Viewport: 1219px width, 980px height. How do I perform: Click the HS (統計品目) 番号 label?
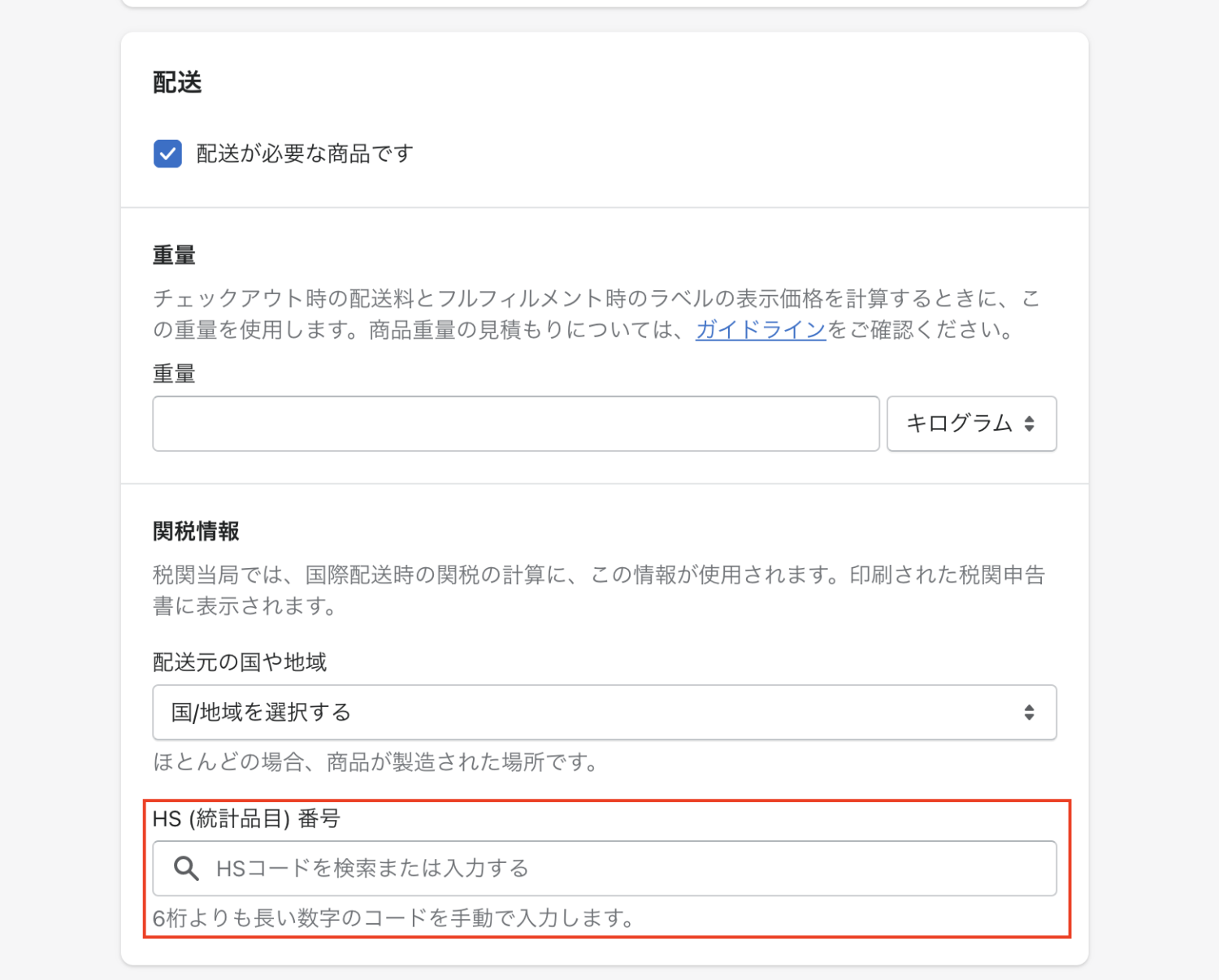246,818
